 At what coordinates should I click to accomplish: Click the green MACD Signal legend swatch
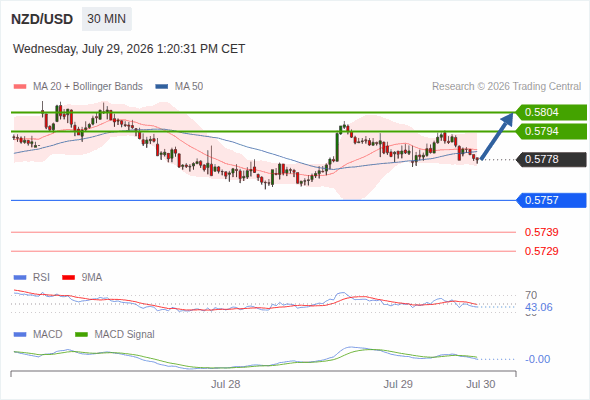click(82, 335)
